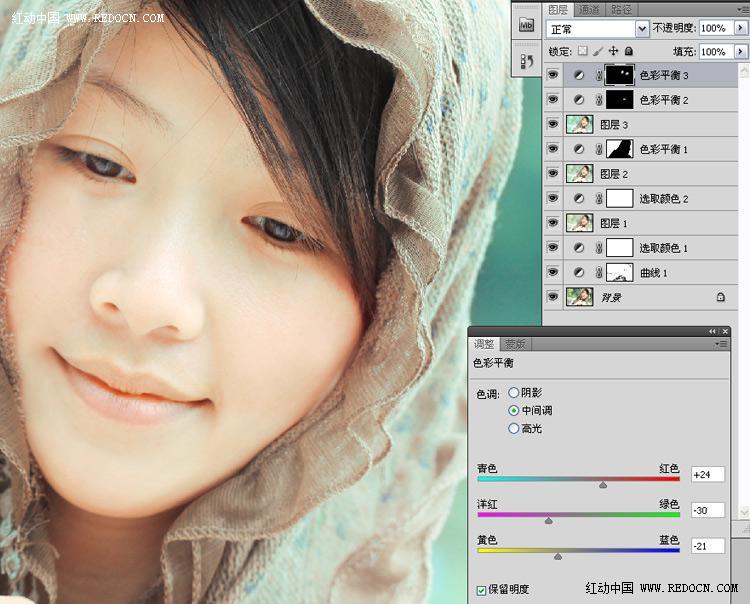Viewport: 750px width, 604px height.
Task: Switch to the 调整 tab
Action: coord(484,344)
